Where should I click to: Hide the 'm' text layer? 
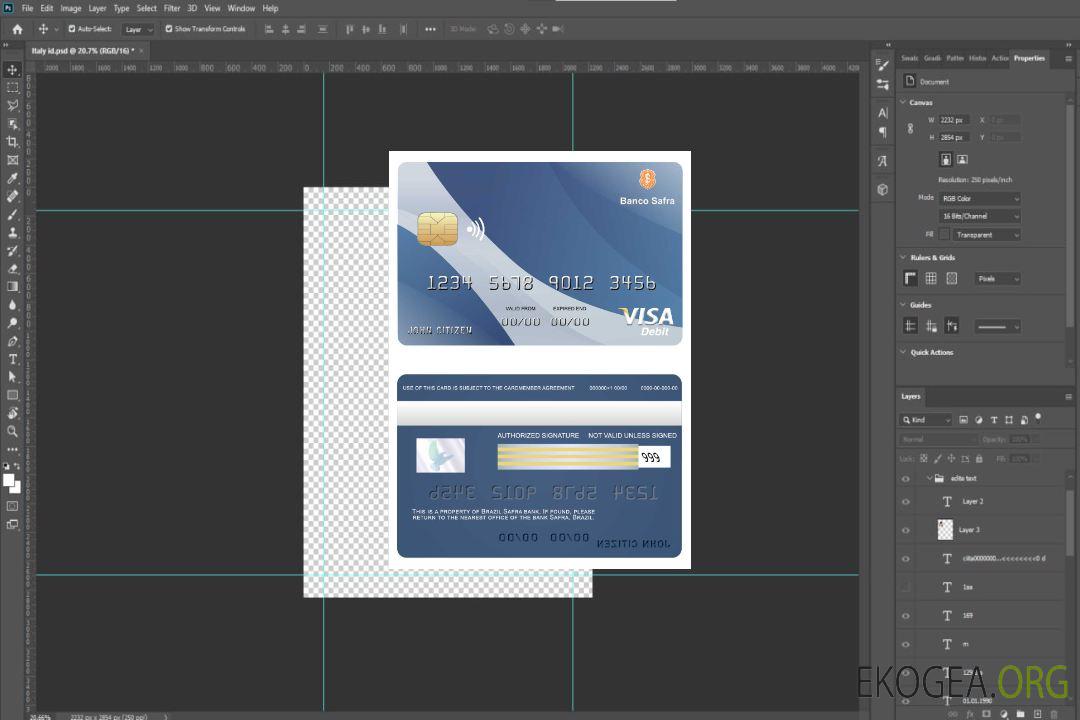pos(906,644)
